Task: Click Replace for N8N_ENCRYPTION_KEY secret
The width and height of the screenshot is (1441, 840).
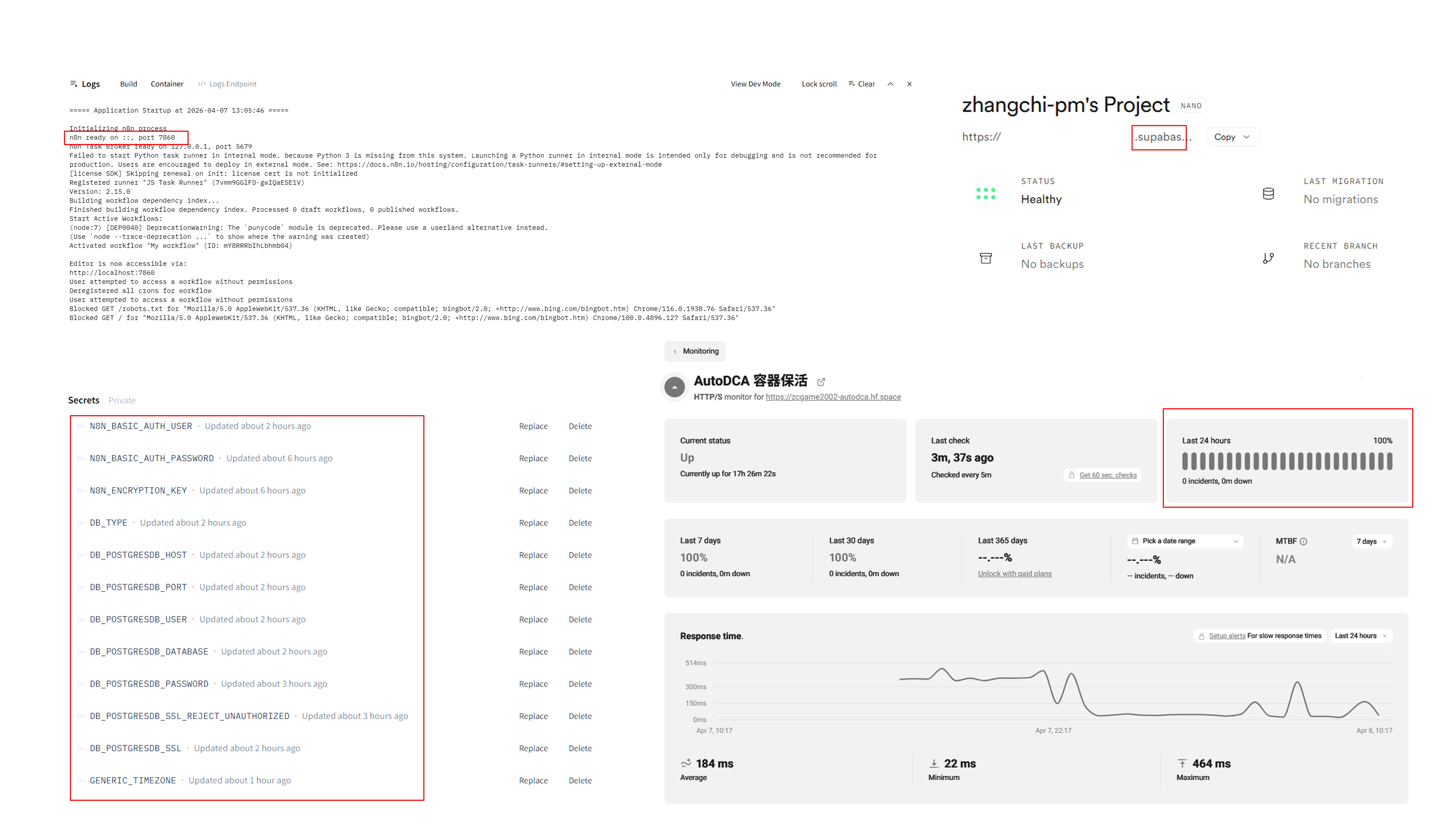Action: (x=533, y=491)
